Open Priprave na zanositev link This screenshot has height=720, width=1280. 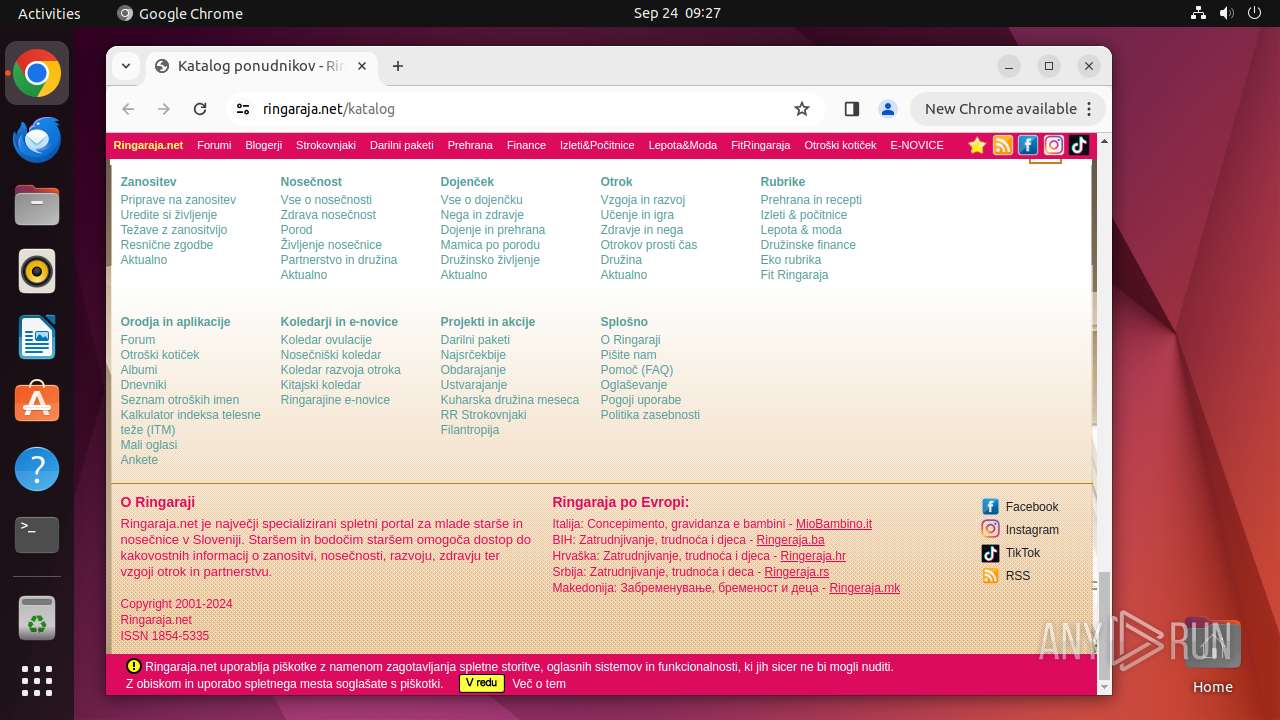[x=178, y=200]
